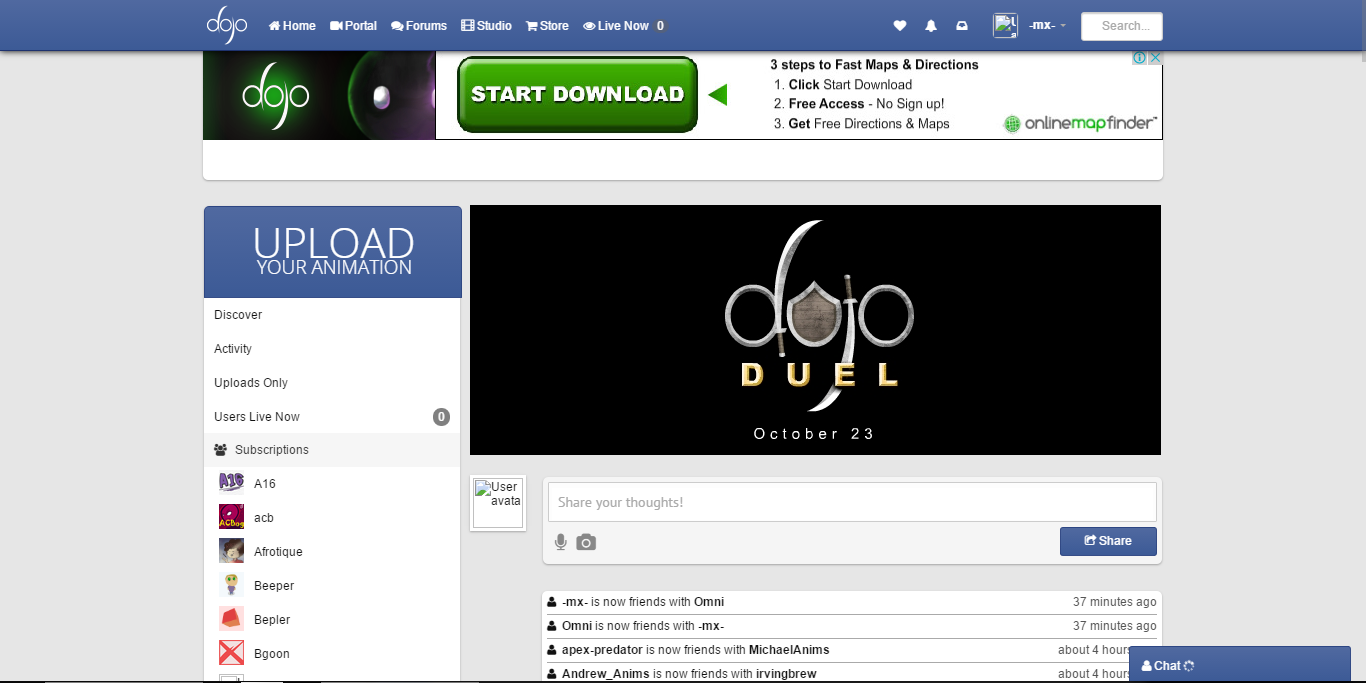Expand the Live Now menu
Image resolution: width=1366 pixels, height=683 pixels.
[x=615, y=25]
